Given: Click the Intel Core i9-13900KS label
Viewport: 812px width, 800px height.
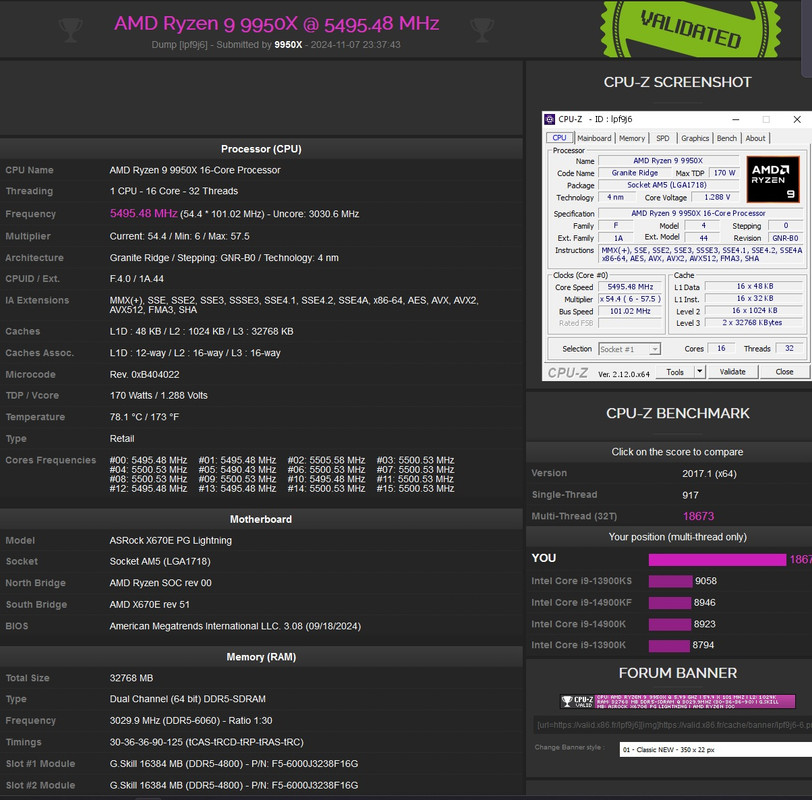Looking at the screenshot, I should tap(581, 581).
